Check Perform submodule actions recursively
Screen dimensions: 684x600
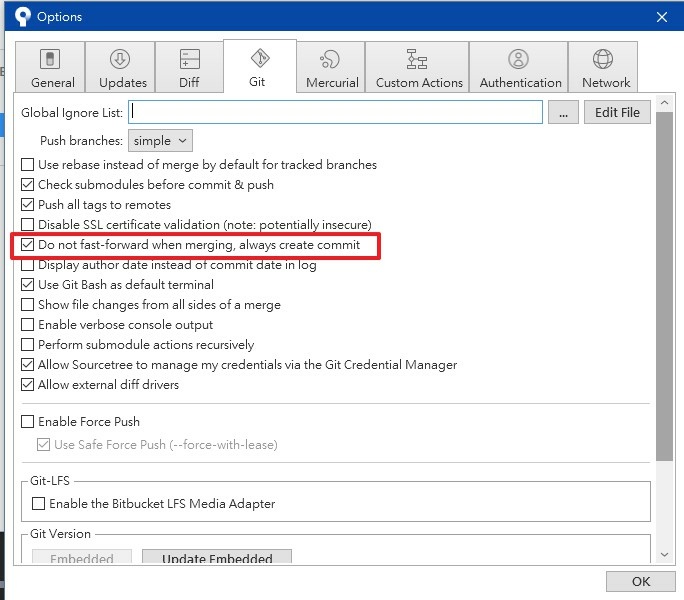pos(27,345)
